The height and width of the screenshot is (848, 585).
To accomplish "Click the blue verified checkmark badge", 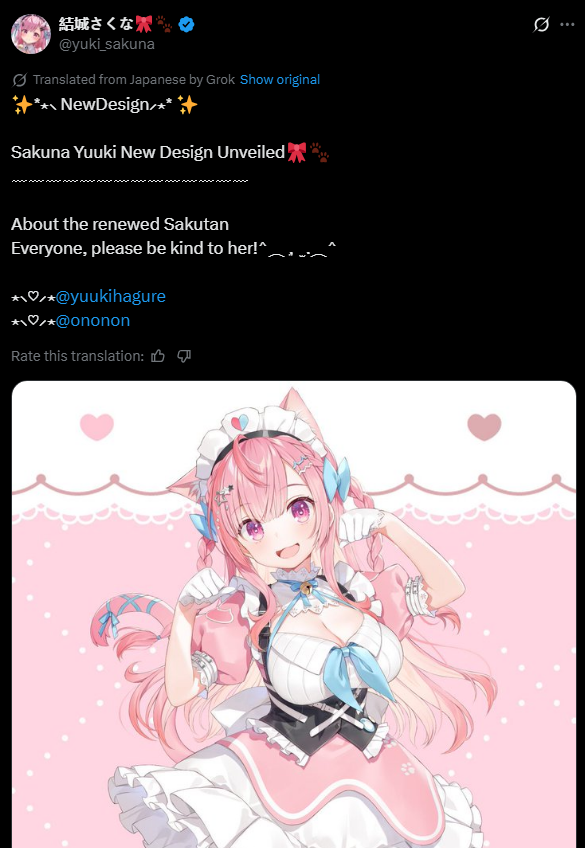I will 187,24.
